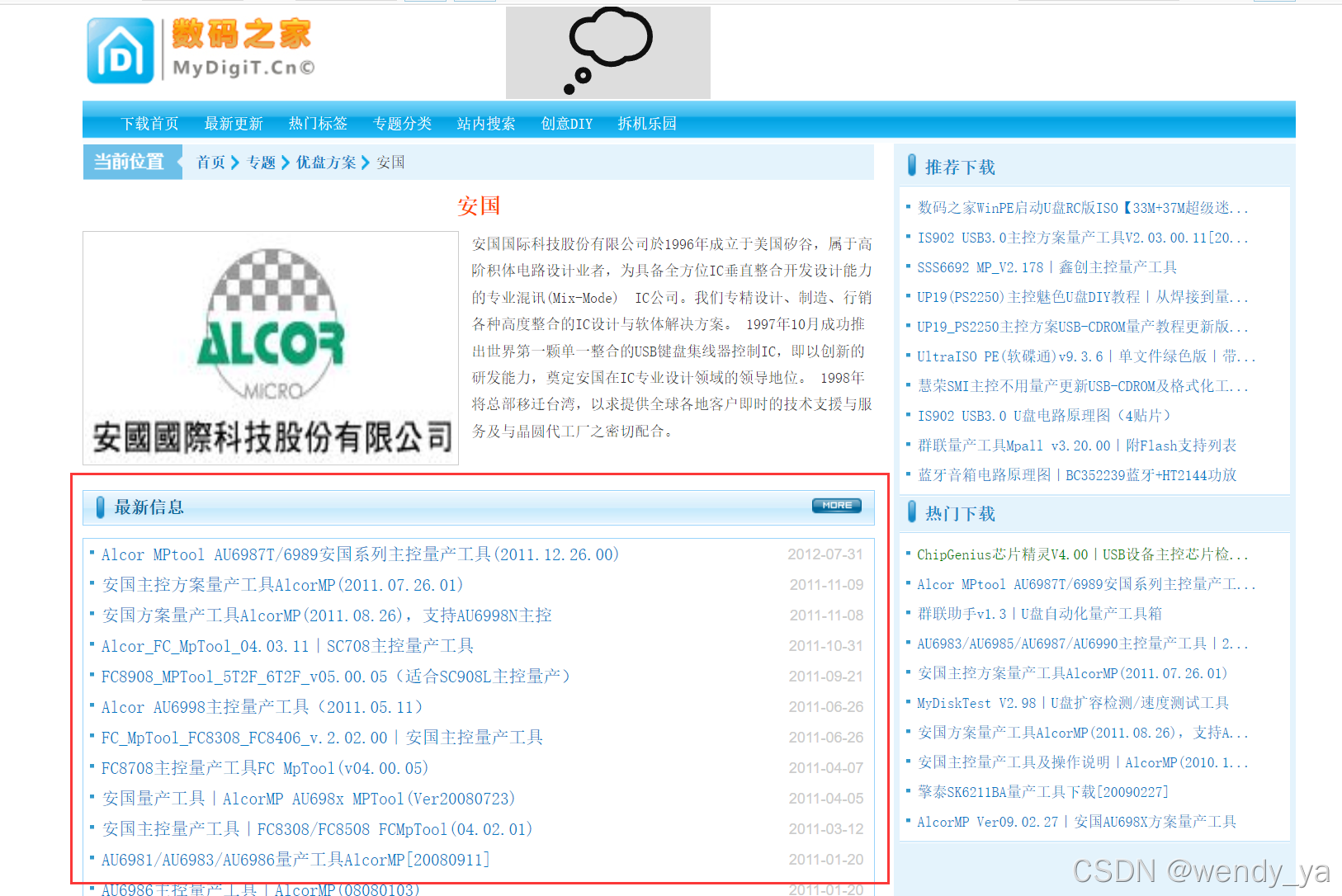Open 数码之家WinPE启动U盘RC版ISO link
The image size is (1342, 896).
[x=1083, y=208]
